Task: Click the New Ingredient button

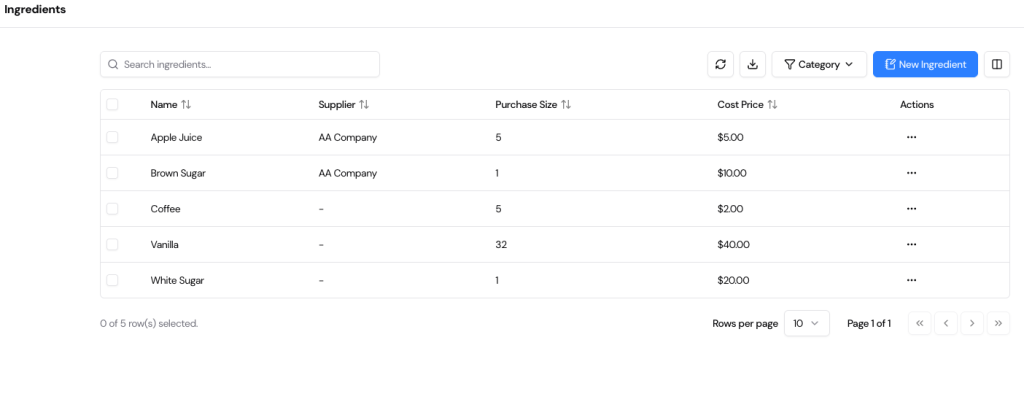Action: pyautogui.click(x=925, y=64)
